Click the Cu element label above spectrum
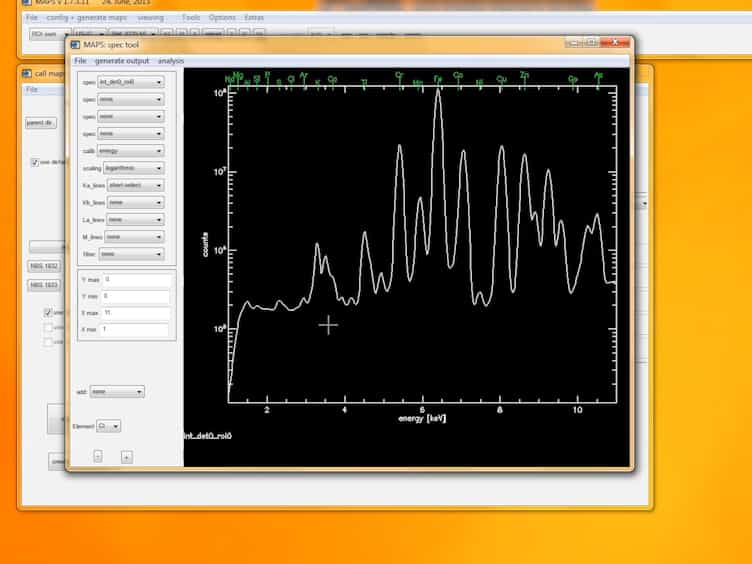The width and height of the screenshot is (752, 564). (x=501, y=79)
